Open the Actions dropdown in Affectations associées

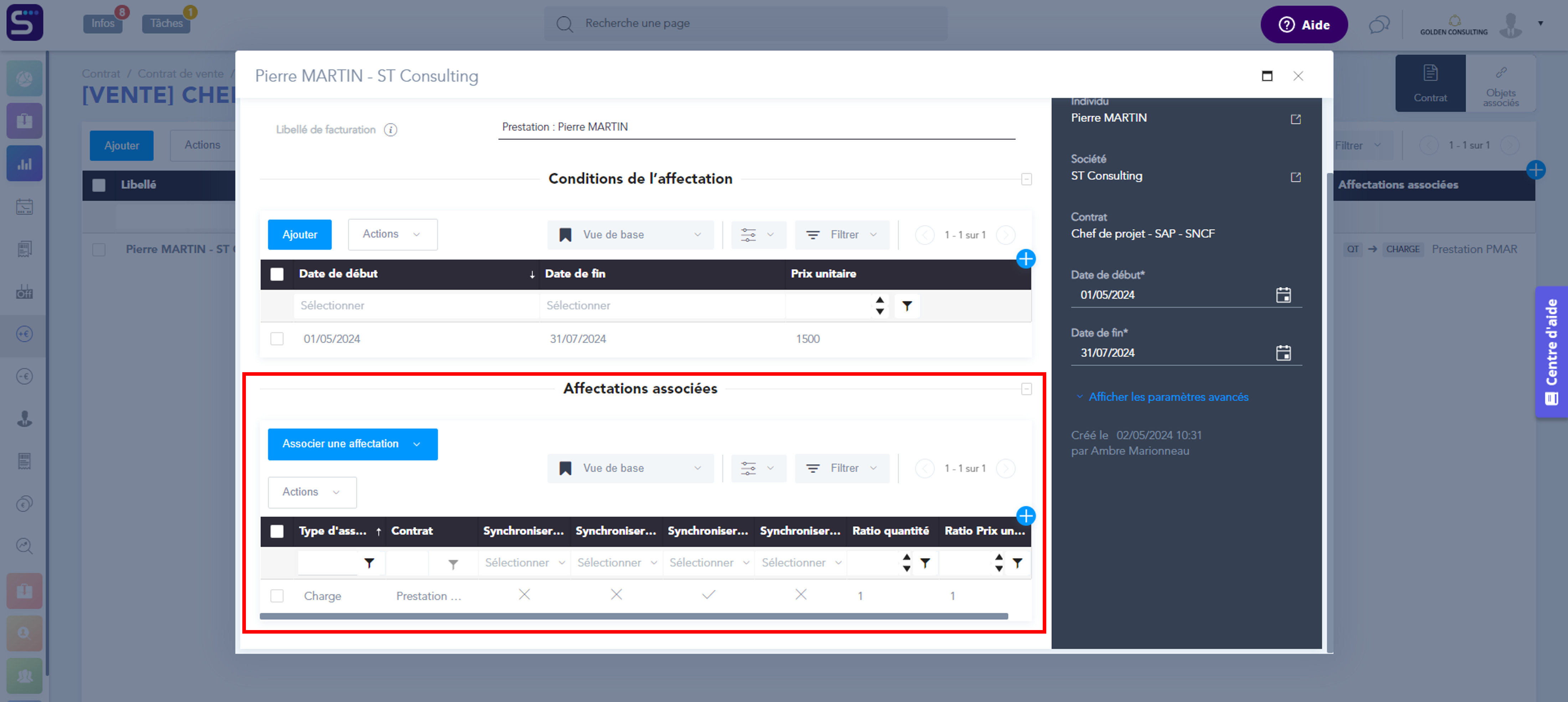coord(312,492)
